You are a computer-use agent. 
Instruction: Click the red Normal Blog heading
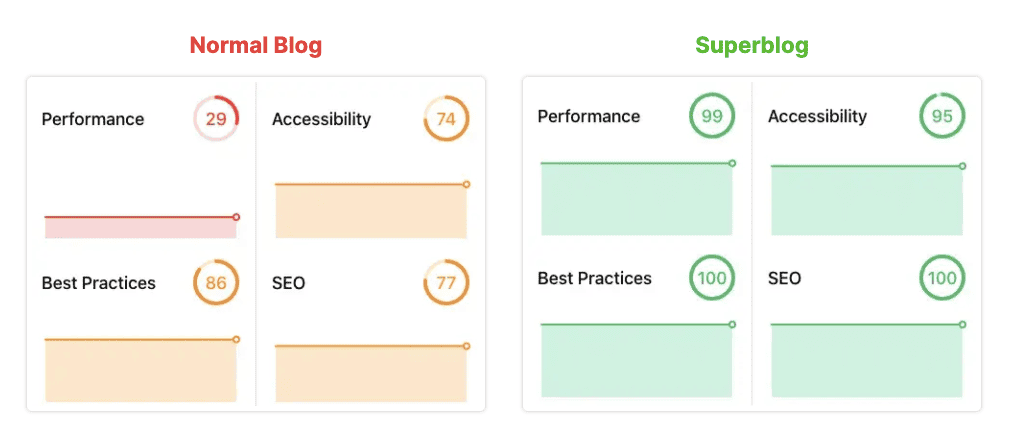click(x=256, y=45)
